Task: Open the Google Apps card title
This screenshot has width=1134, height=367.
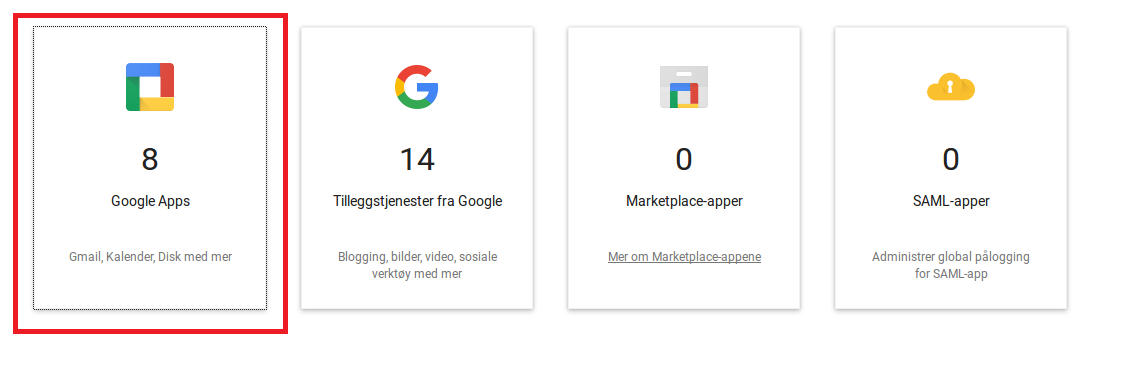Action: 150,201
